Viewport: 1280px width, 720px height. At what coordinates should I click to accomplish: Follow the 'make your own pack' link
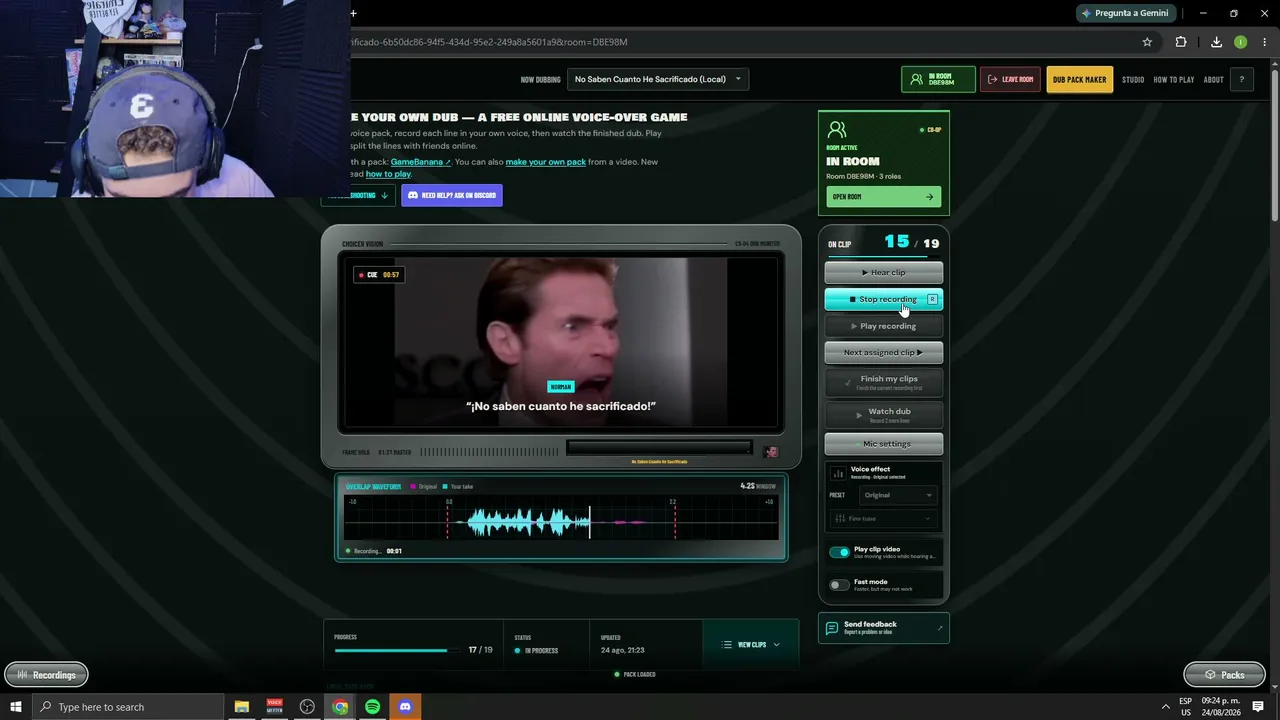tap(546, 162)
